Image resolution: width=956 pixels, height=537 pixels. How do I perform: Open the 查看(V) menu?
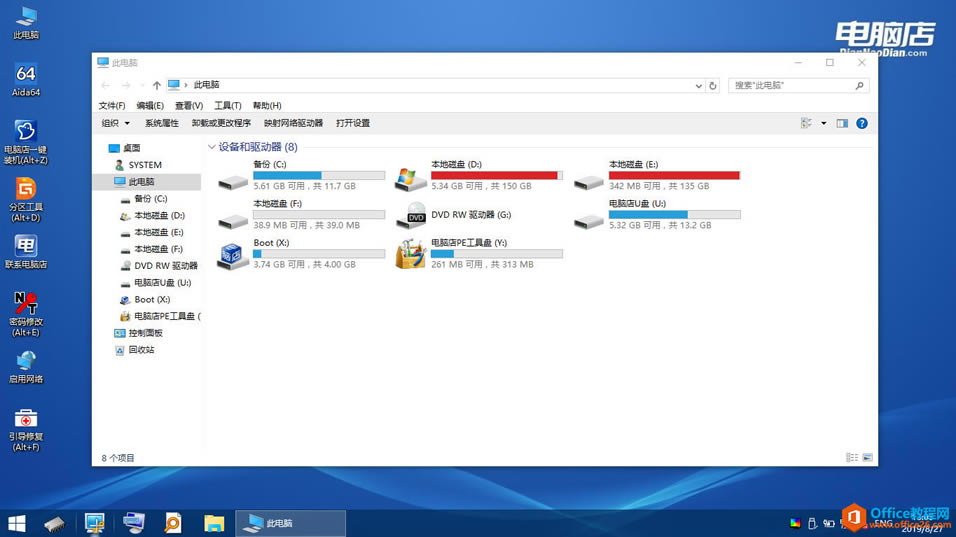click(188, 105)
